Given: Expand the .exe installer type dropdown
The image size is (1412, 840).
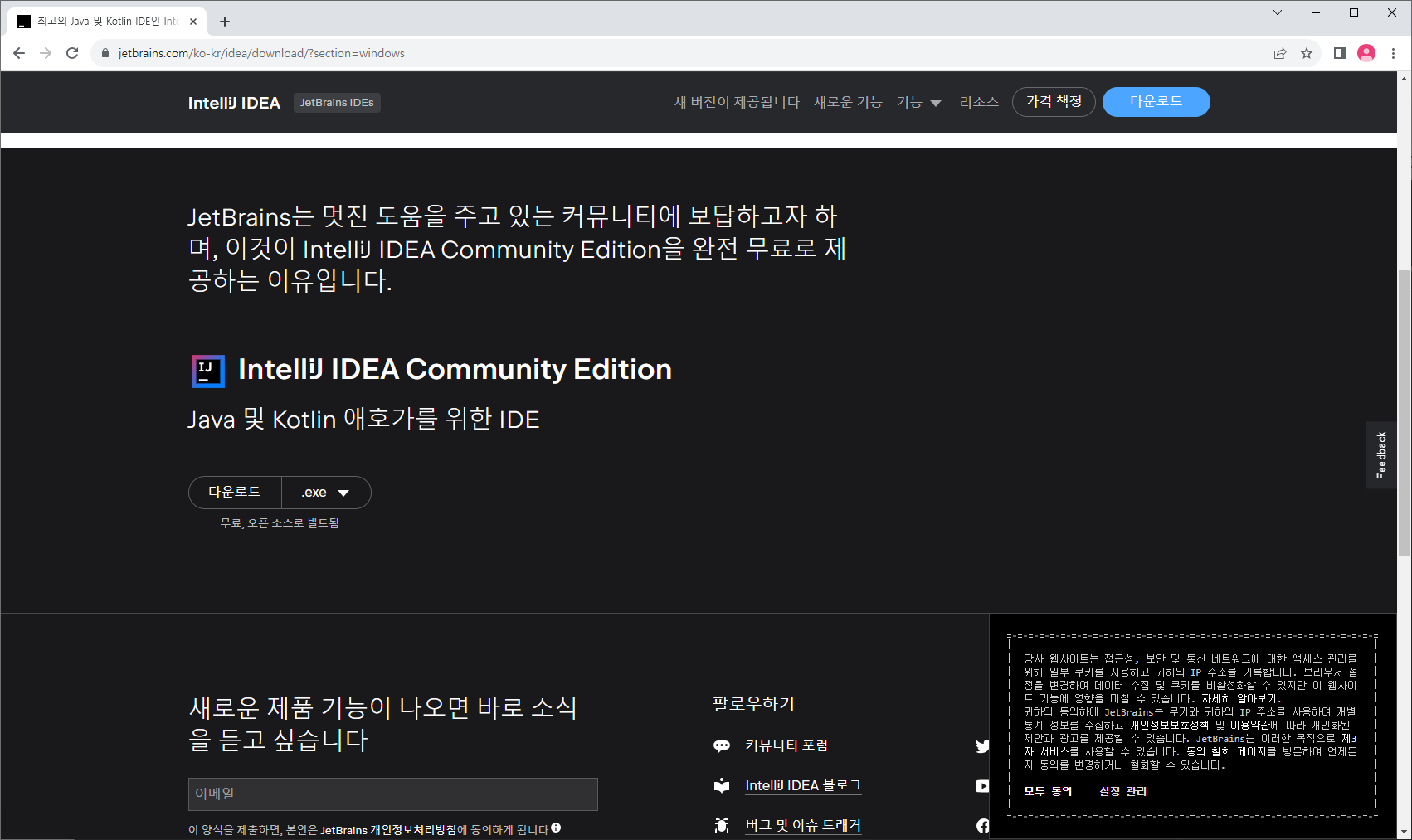Looking at the screenshot, I should click(x=326, y=493).
